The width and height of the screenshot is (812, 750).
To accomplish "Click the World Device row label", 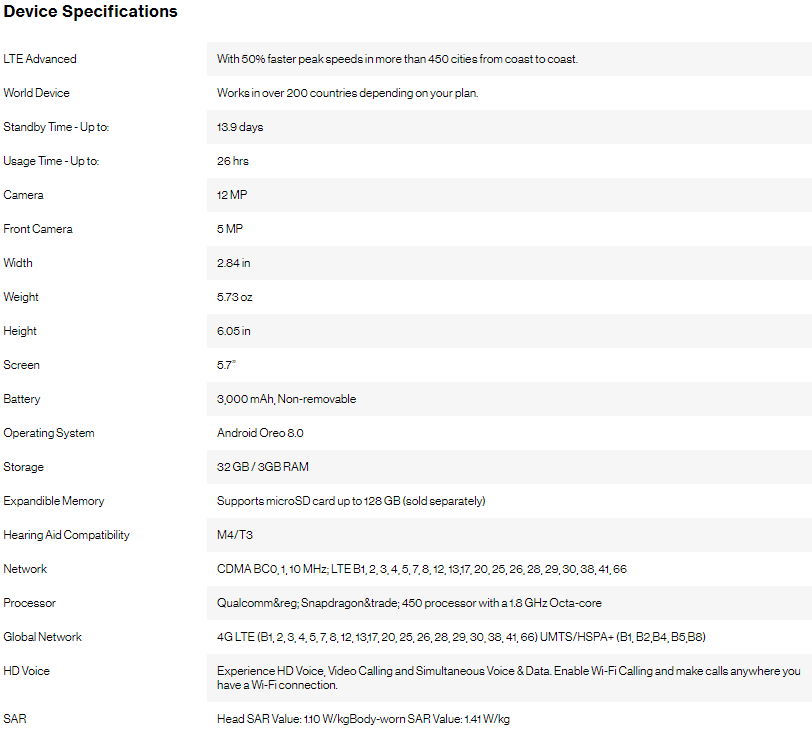I will pos(36,93).
